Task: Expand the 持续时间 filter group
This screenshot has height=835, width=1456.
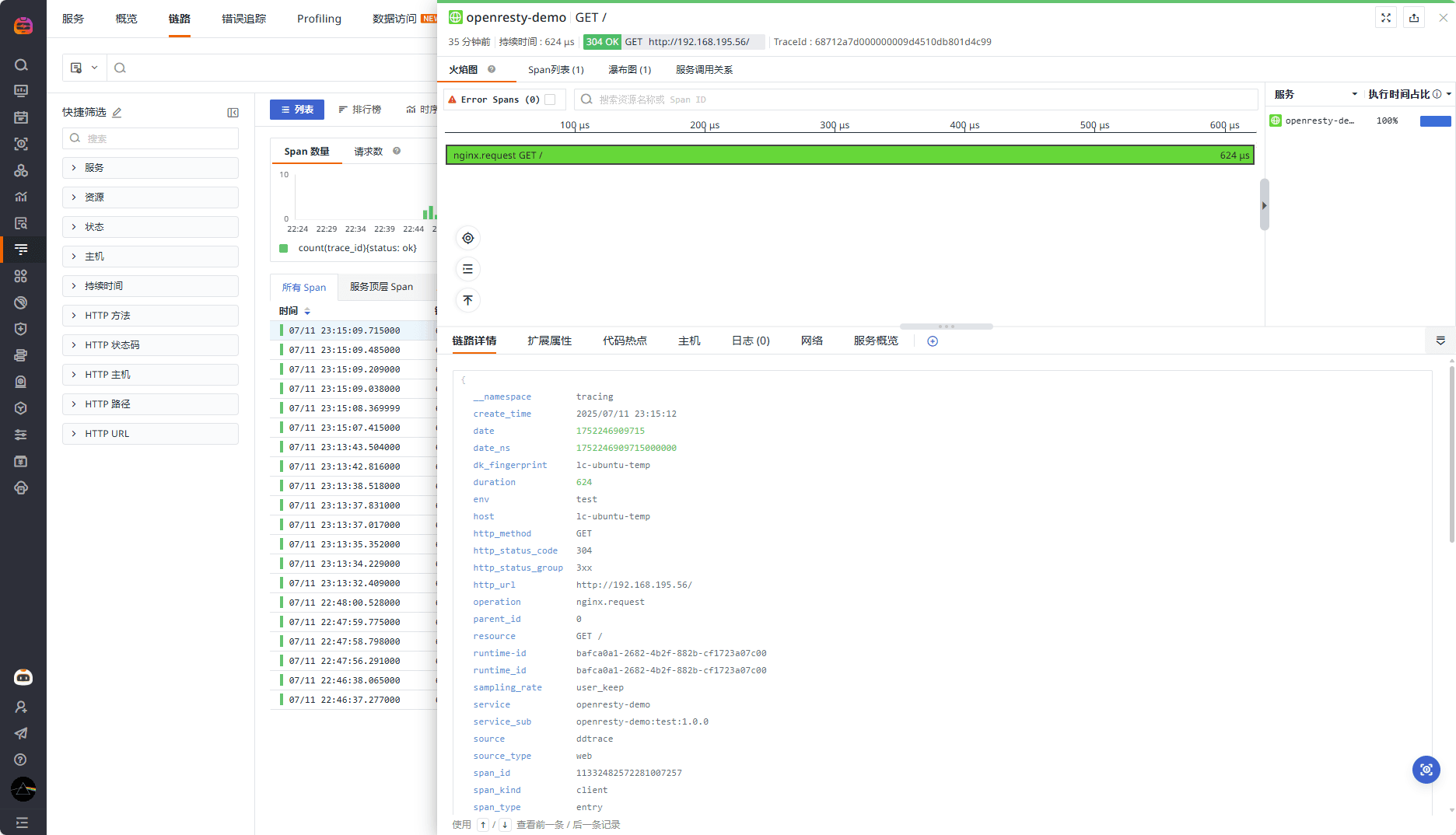Action: [150, 286]
